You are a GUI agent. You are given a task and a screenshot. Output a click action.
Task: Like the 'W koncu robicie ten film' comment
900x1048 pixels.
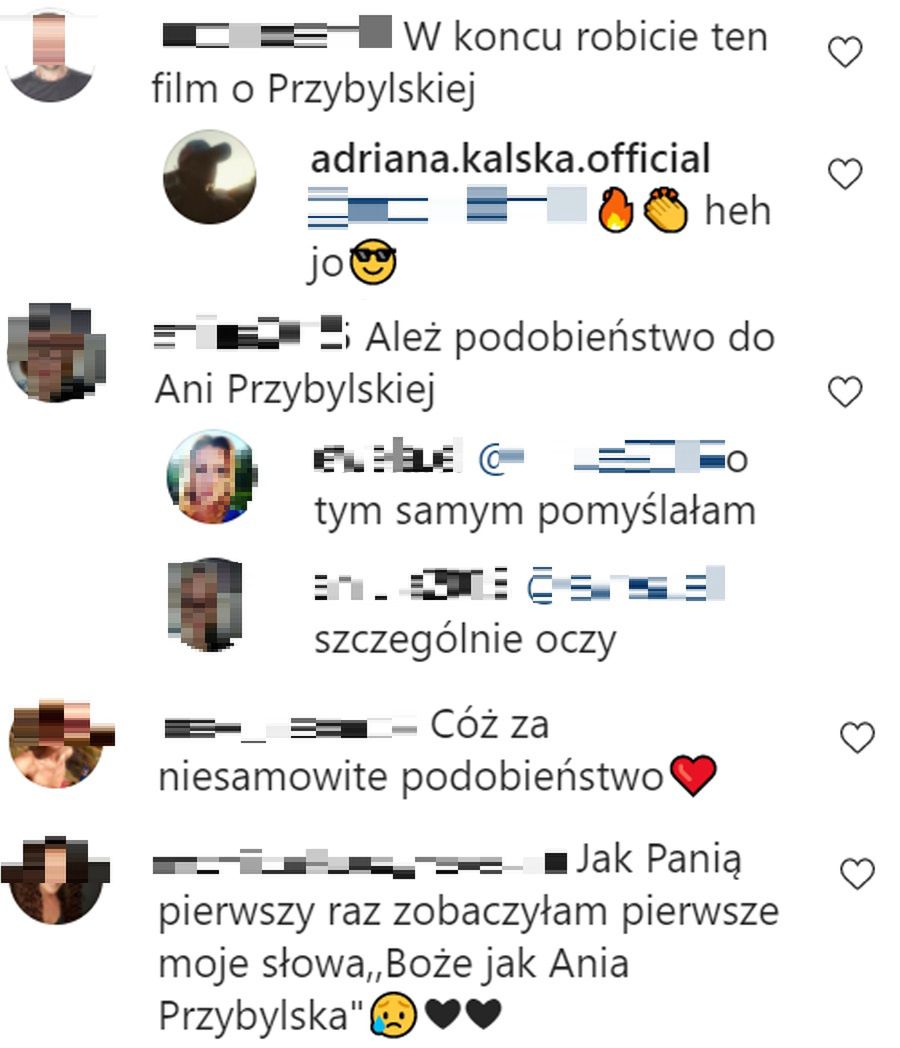[x=845, y=52]
